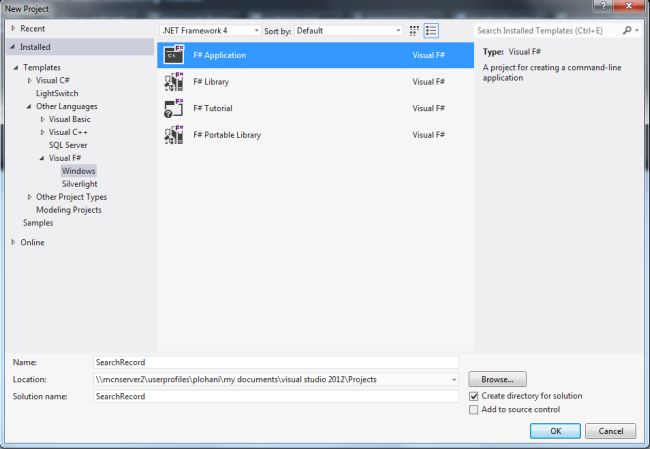Viewport: 650px width, 449px height.
Task: Select LightSwitch in the templates tree
Action: (57, 93)
